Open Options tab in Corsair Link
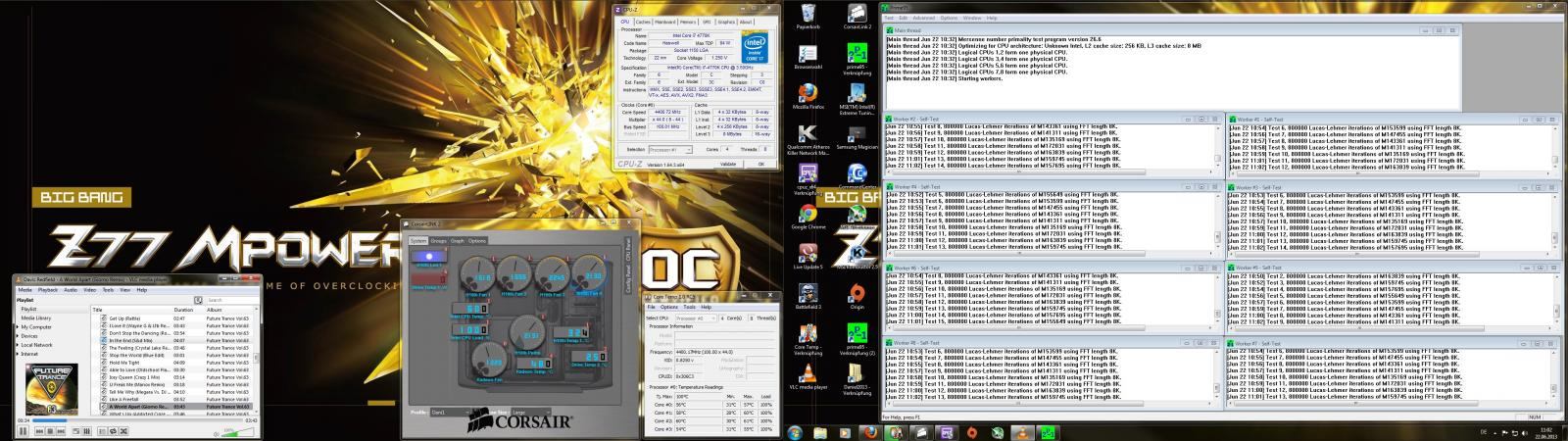 477,240
